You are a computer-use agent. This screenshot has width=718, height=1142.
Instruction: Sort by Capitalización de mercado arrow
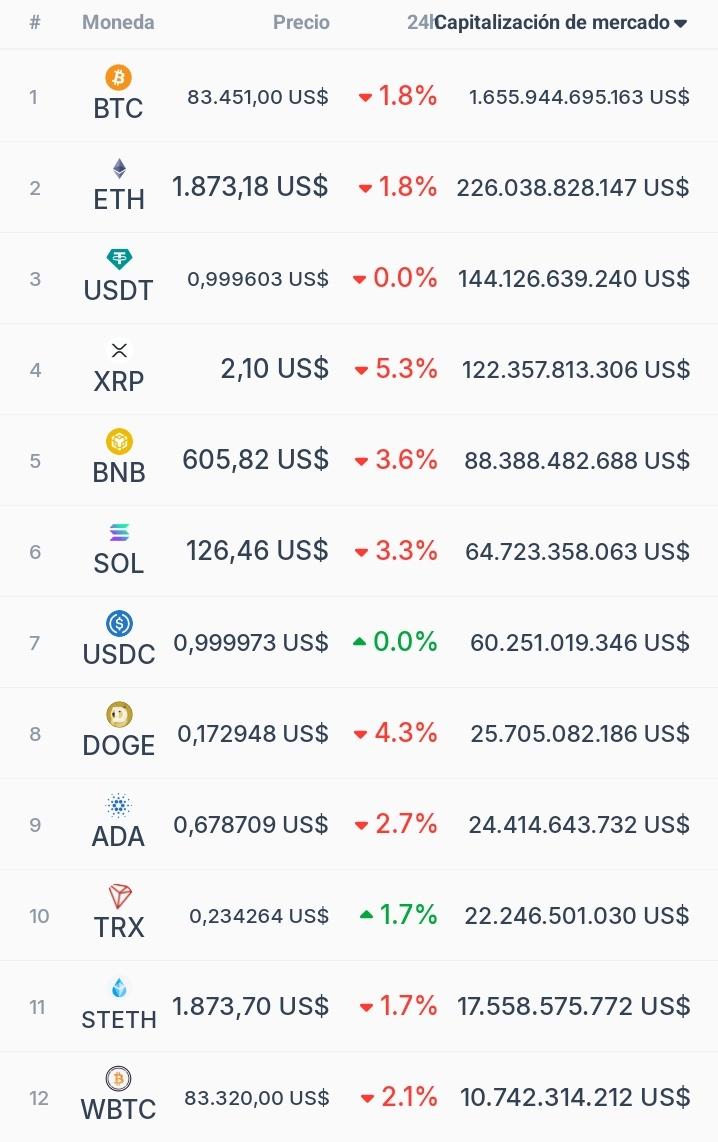681,23
